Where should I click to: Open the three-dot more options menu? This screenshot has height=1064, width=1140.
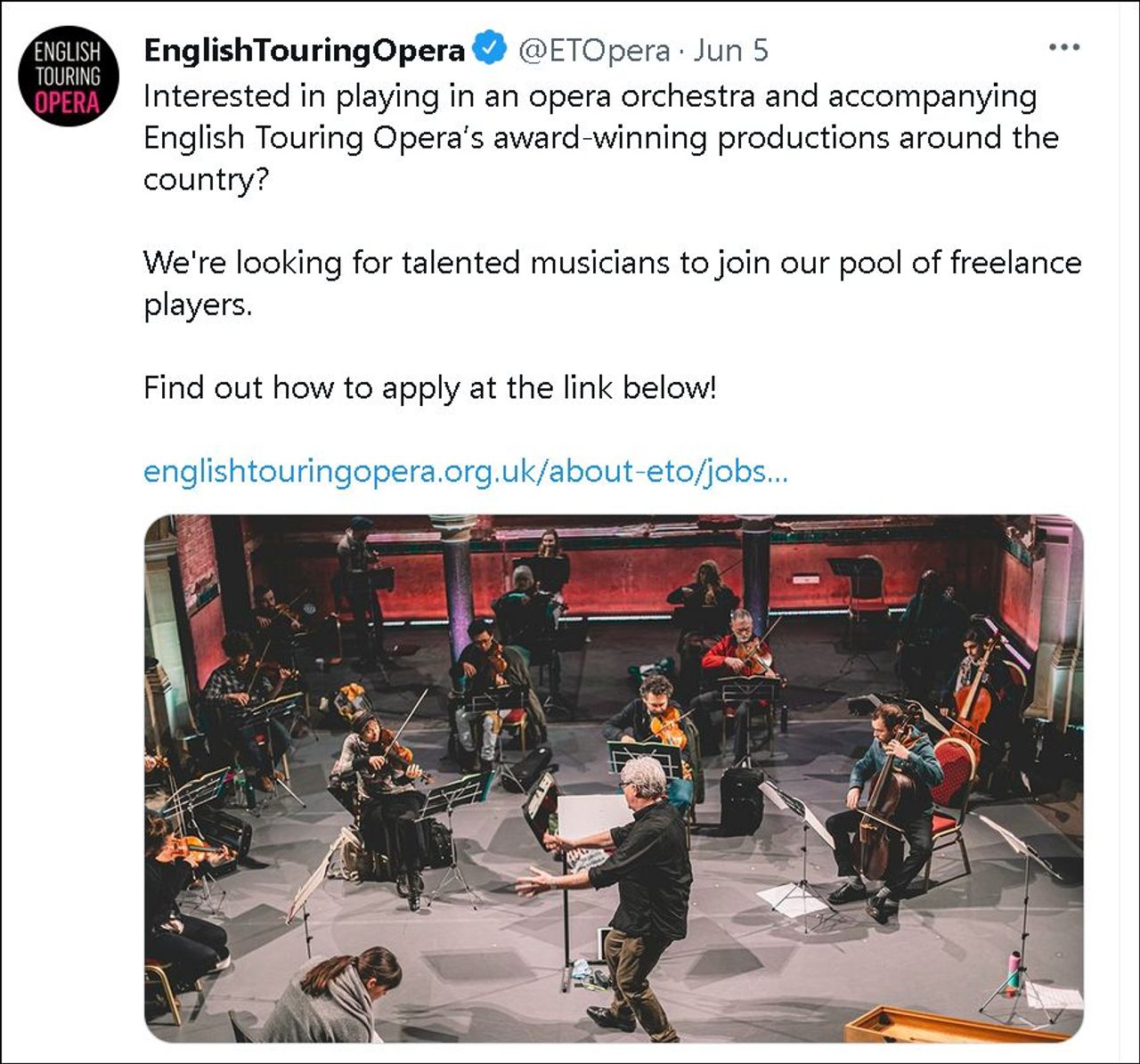[1063, 47]
